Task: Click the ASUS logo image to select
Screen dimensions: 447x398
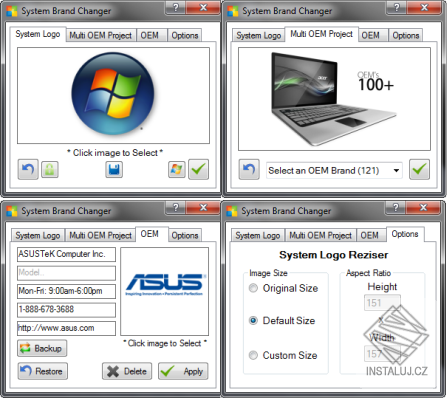Action: [165, 291]
